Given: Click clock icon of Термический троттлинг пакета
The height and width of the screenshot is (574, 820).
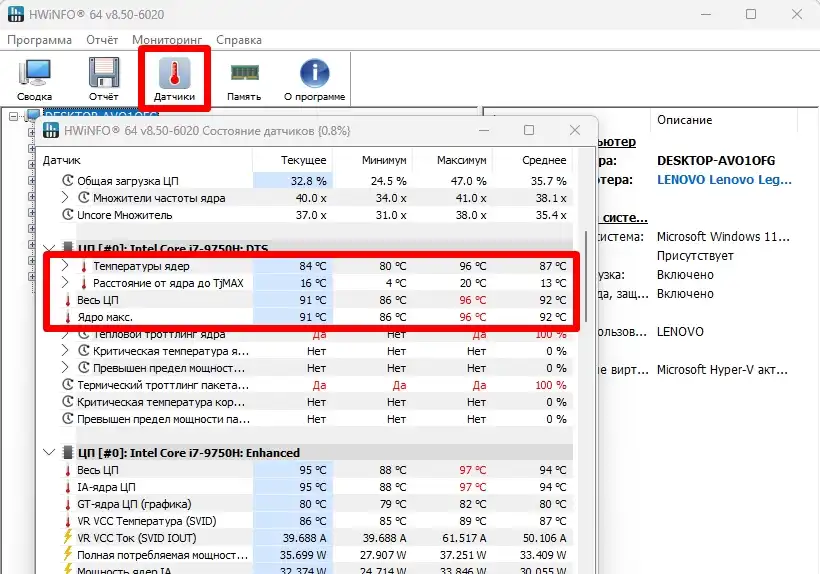Looking at the screenshot, I should (x=67, y=385).
